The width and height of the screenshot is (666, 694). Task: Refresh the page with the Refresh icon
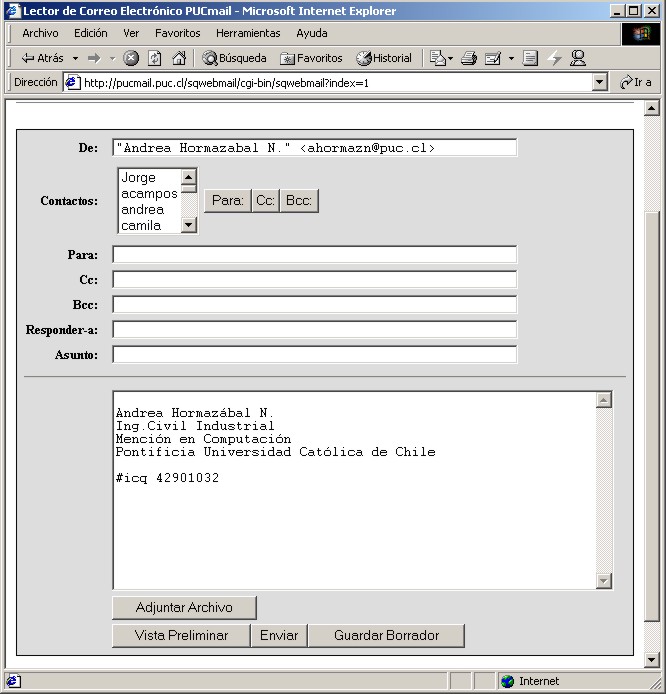tap(154, 58)
